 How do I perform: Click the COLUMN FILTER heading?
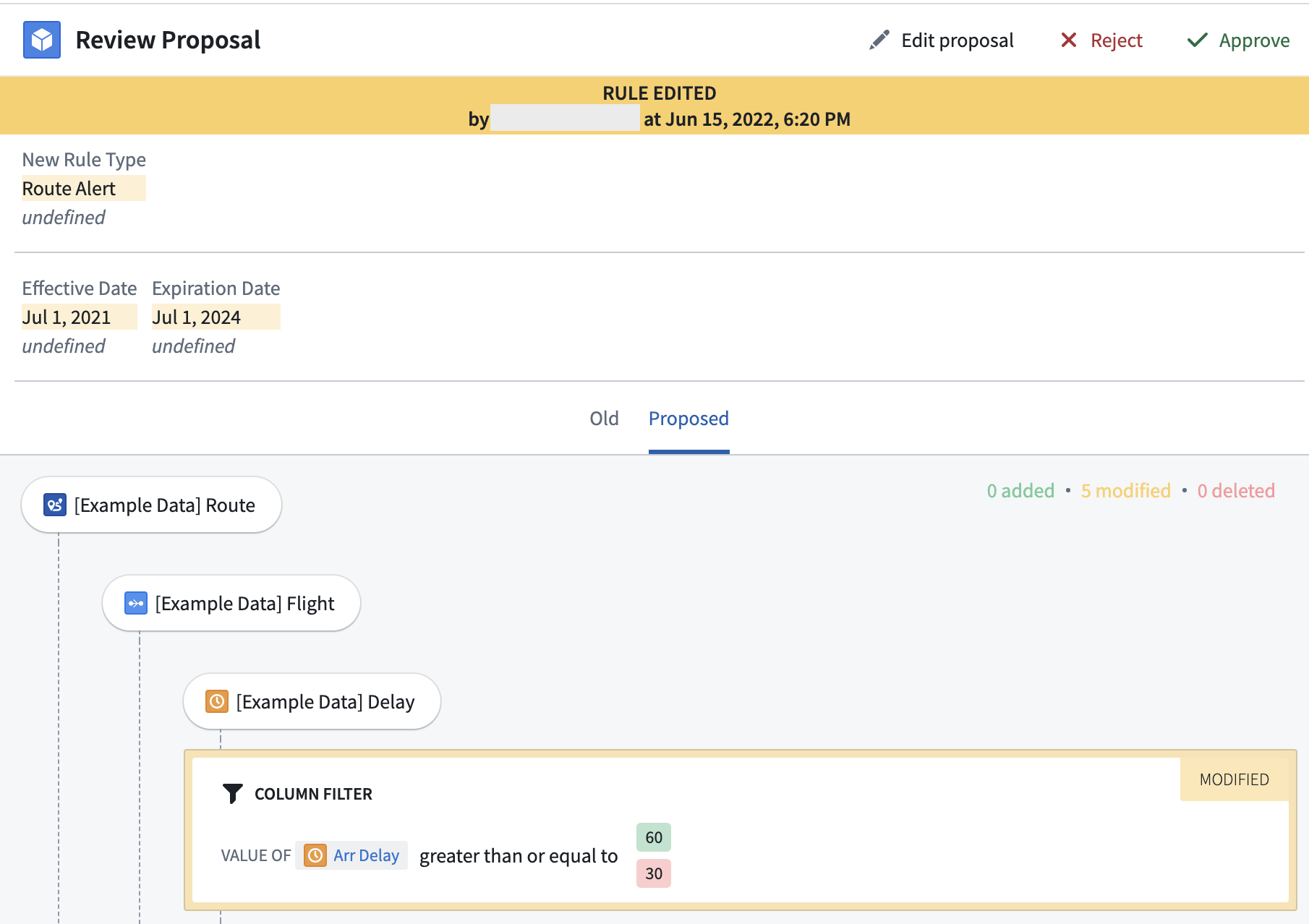313,794
